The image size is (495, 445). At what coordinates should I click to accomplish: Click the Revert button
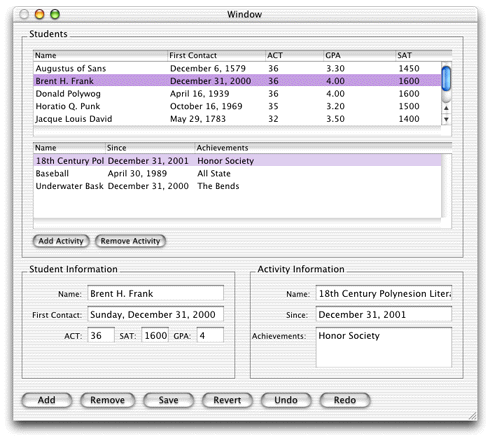(x=227, y=400)
